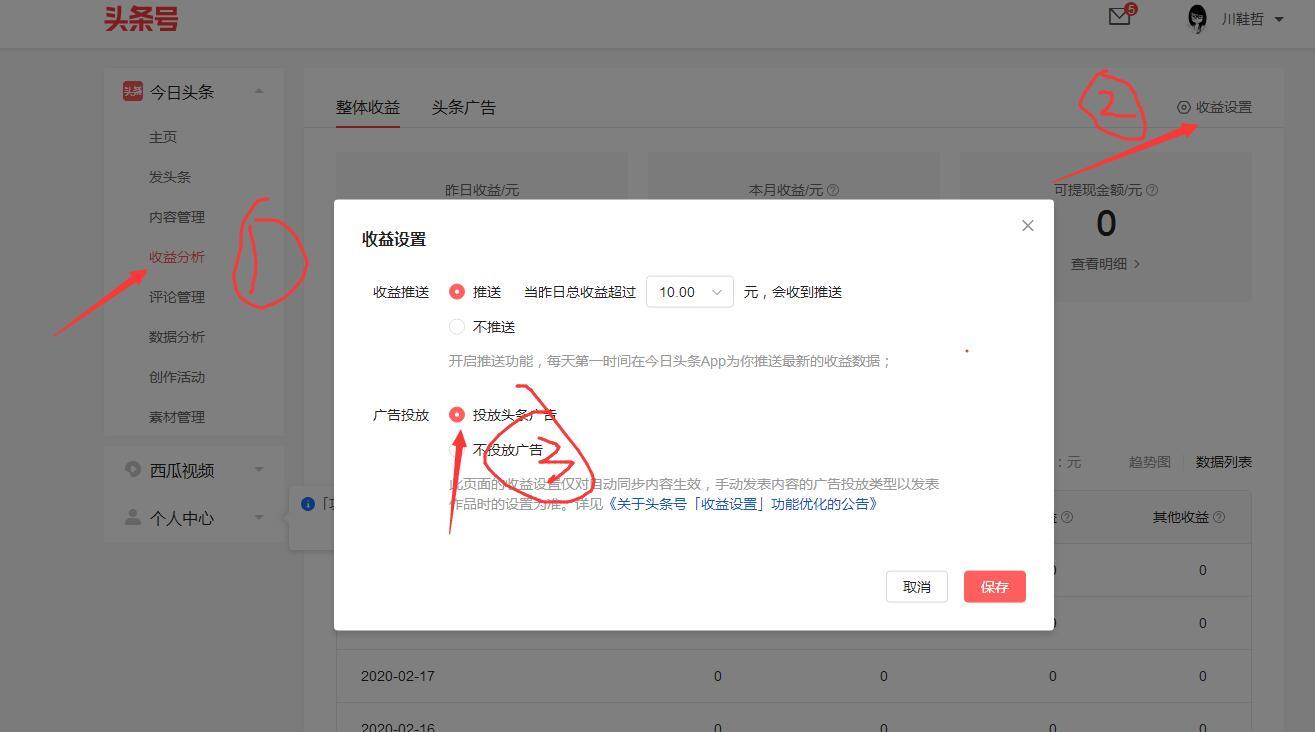Click the 西瓜视频 section icon
This screenshot has width=1315, height=732.
(x=132, y=469)
